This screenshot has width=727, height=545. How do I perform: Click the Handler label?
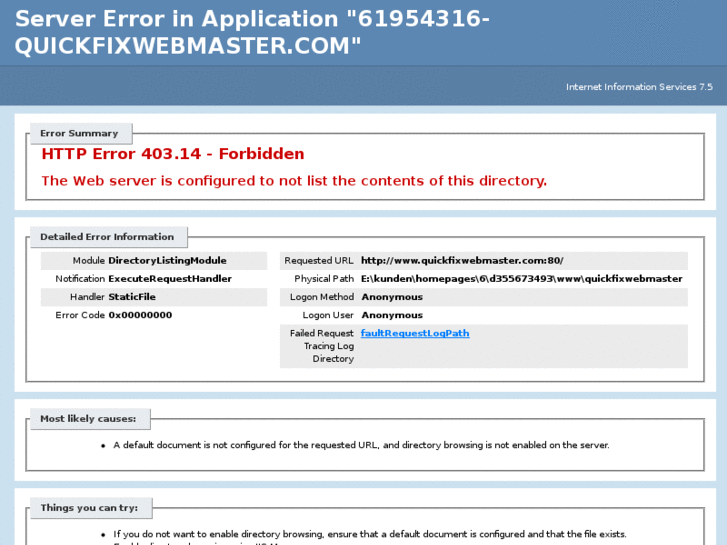coord(87,297)
